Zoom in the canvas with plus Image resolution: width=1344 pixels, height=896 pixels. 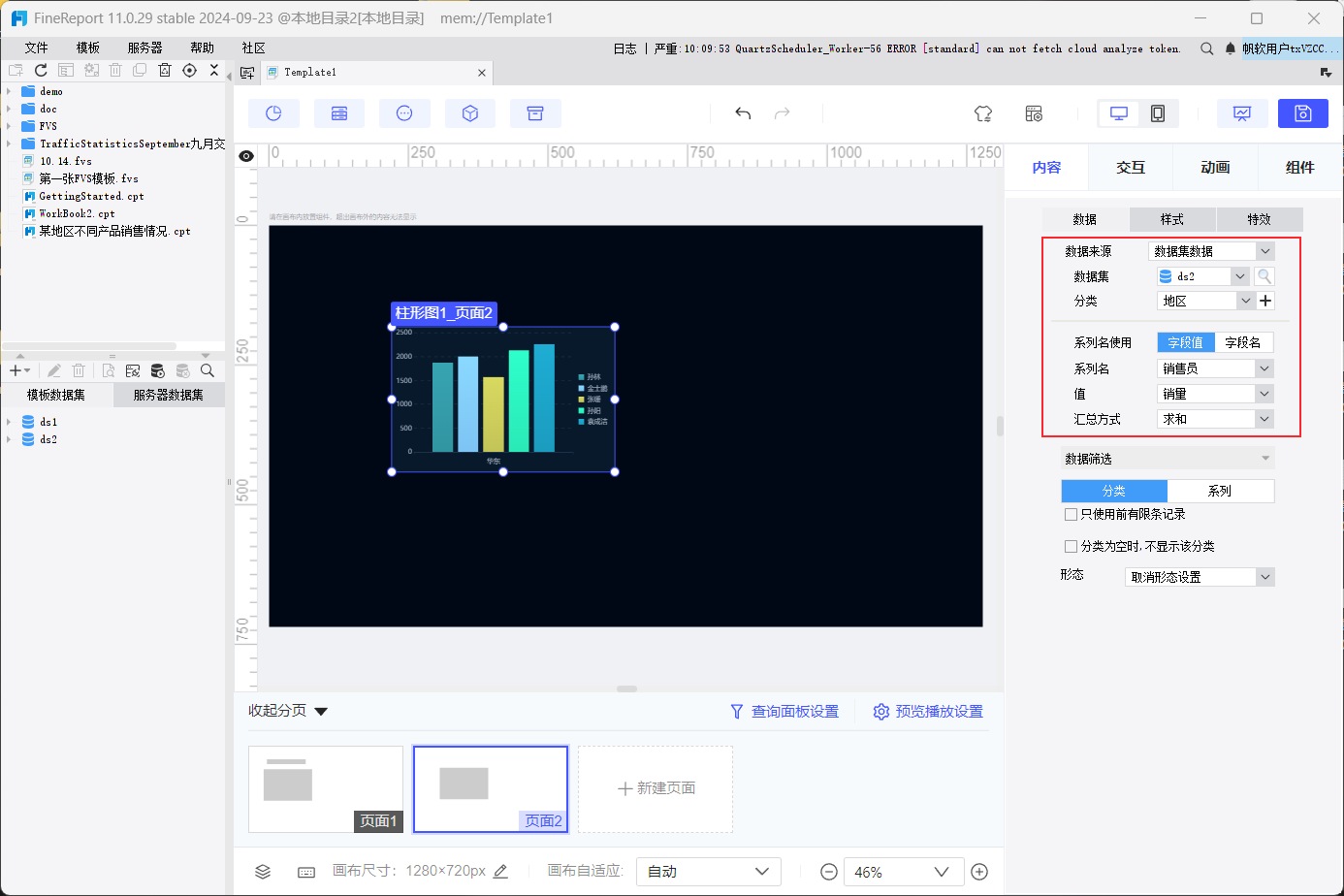click(x=979, y=872)
